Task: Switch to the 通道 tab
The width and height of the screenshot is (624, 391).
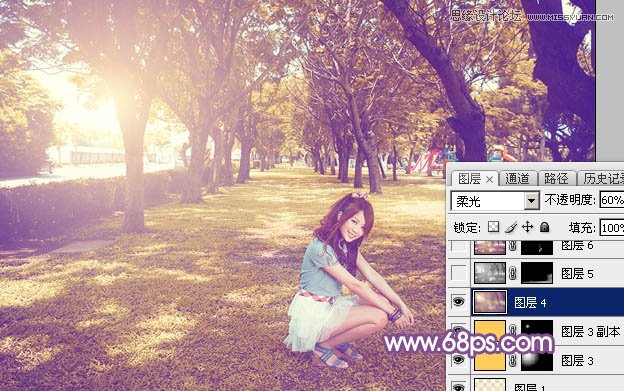Action: [x=517, y=179]
